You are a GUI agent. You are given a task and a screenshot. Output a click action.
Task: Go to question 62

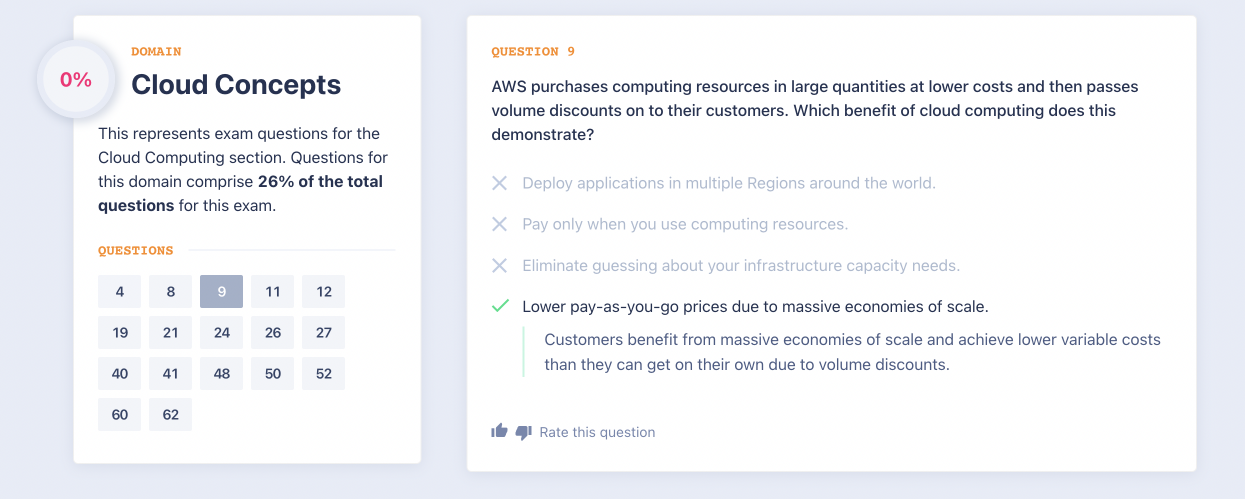coord(171,415)
